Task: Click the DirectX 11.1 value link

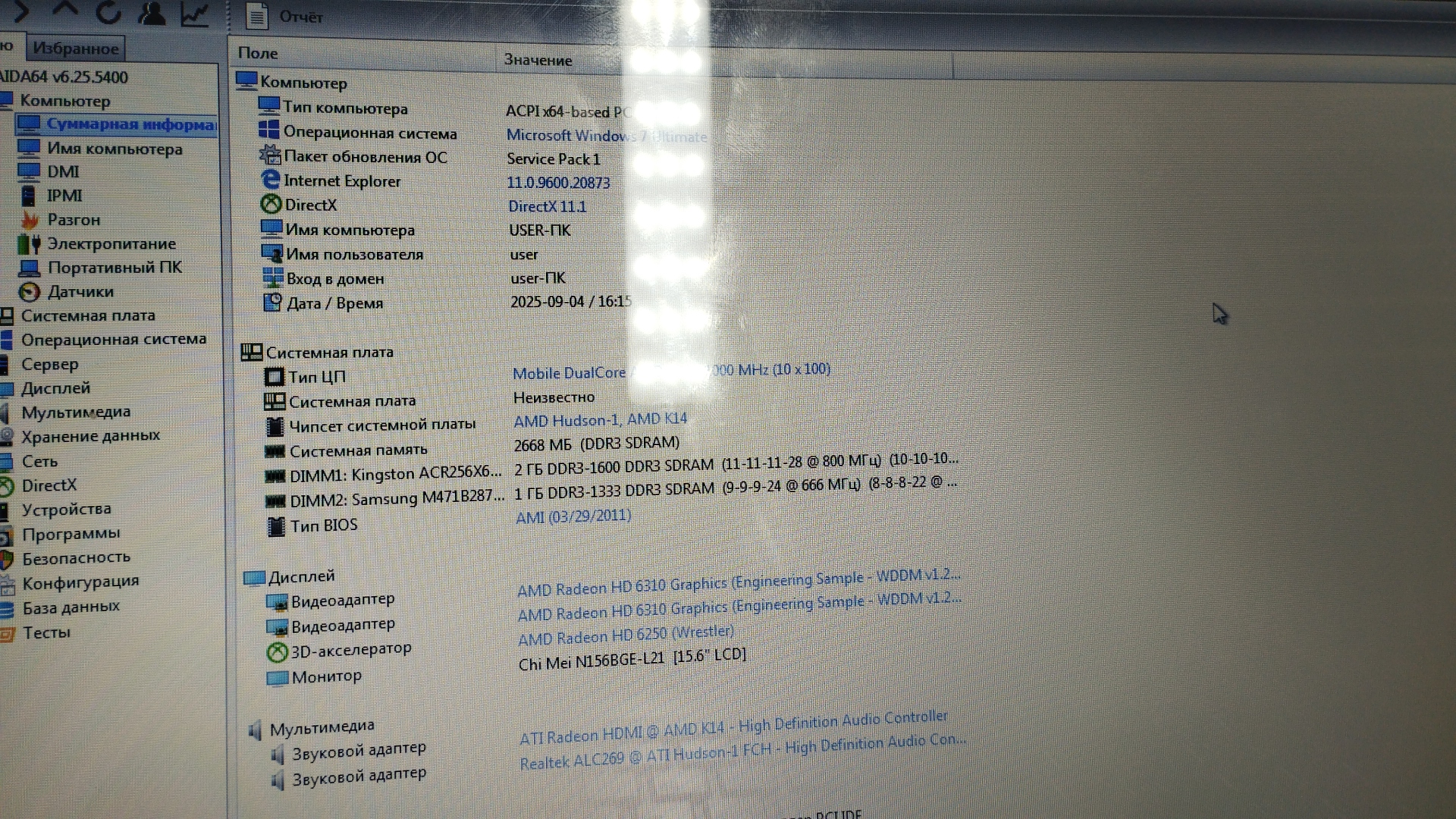Action: click(547, 206)
